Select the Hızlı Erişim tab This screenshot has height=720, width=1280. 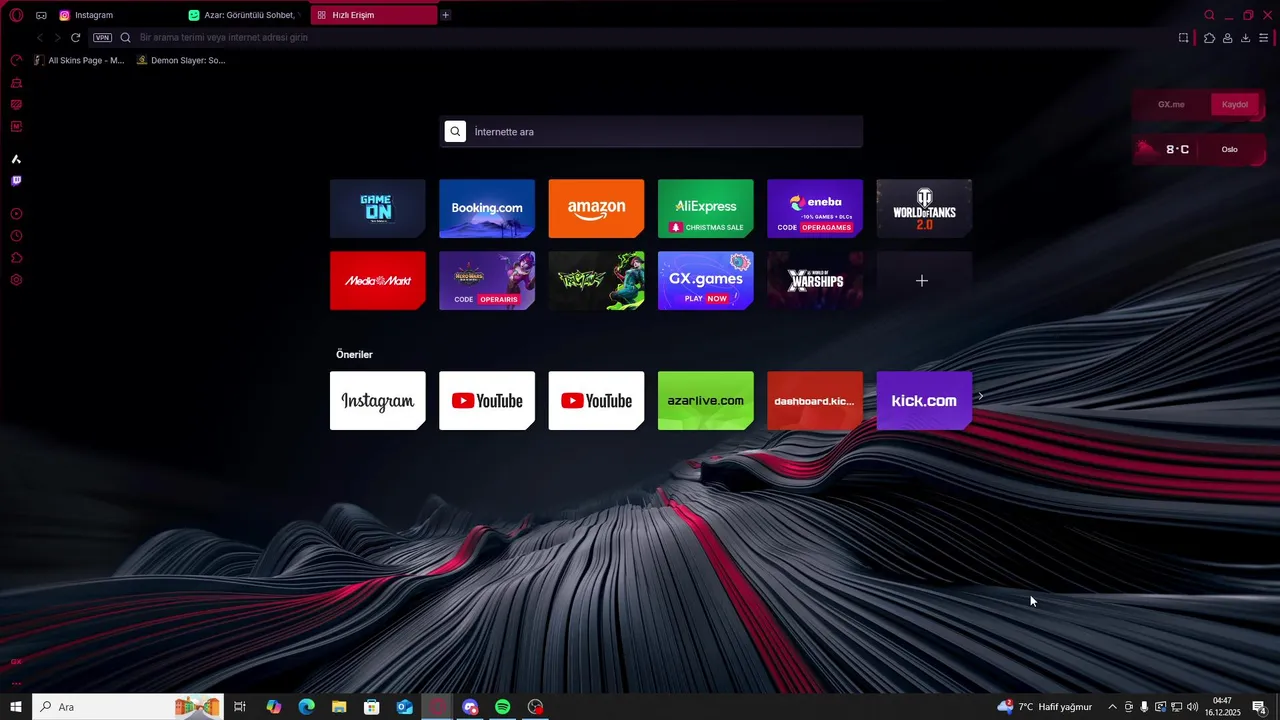click(x=374, y=15)
